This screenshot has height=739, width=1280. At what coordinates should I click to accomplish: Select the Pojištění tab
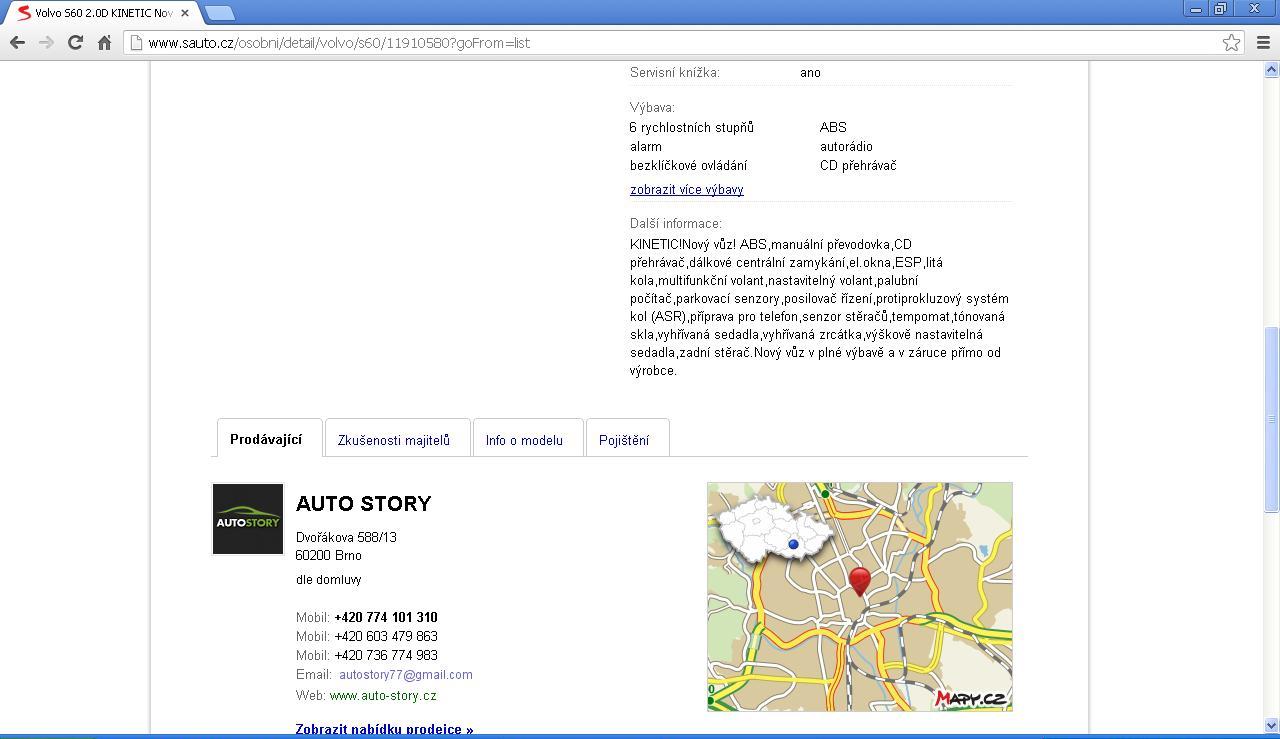[624, 440]
